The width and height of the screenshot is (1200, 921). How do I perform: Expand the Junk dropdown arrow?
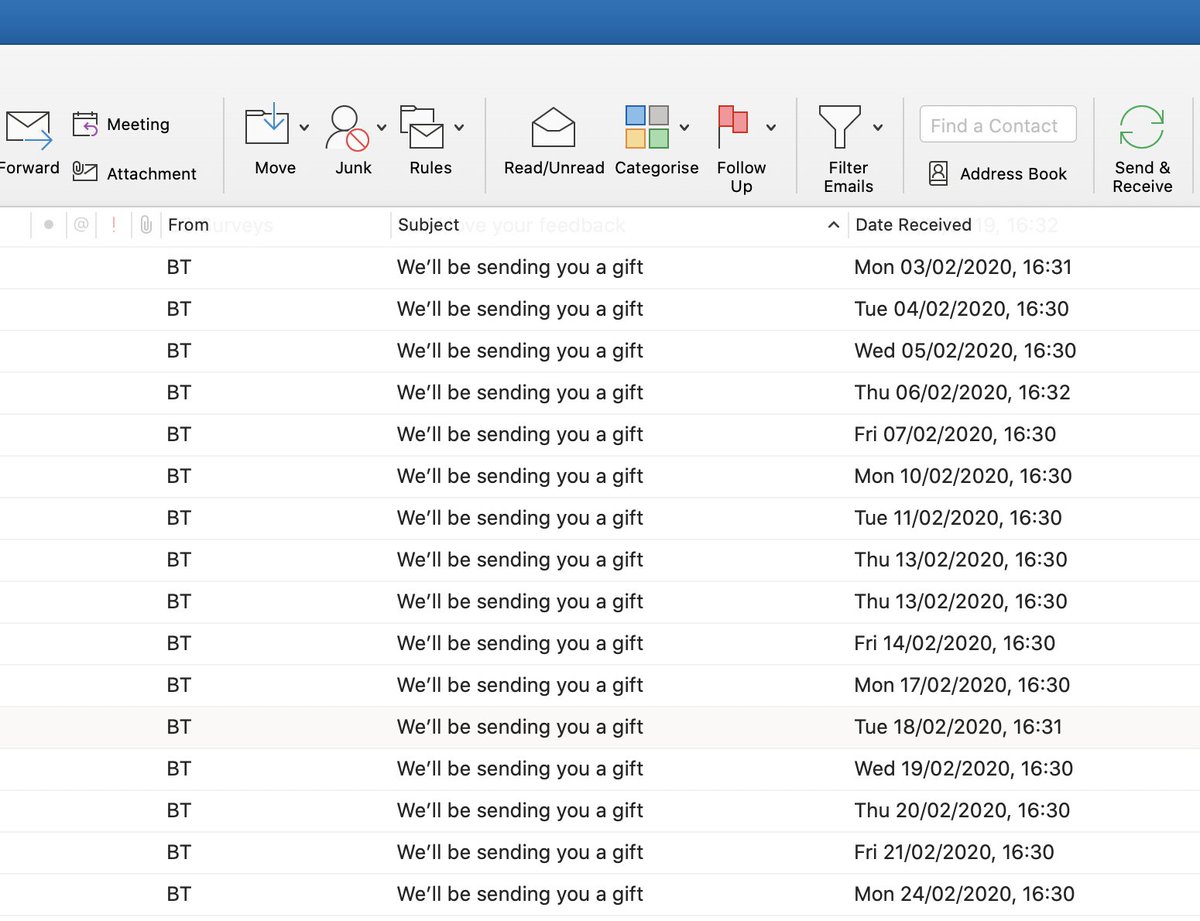coord(382,128)
